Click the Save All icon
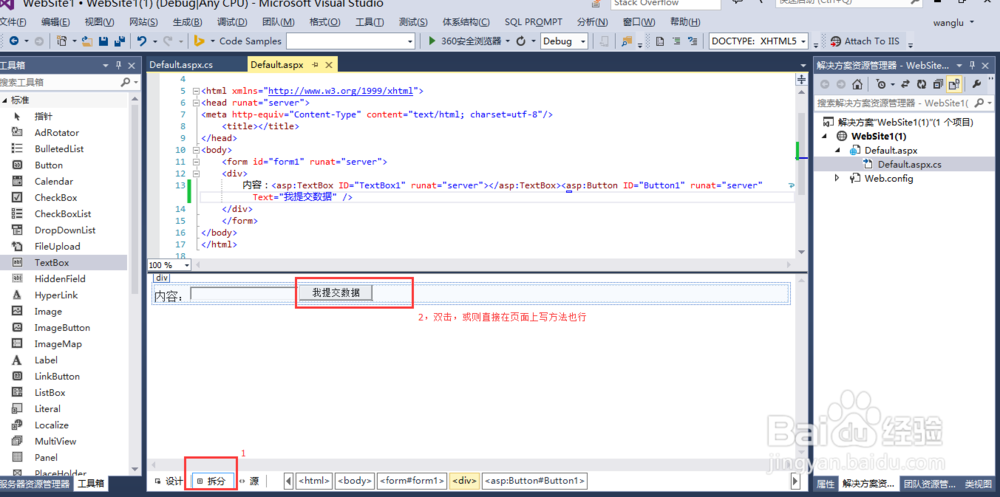The width and height of the screenshot is (1000, 497). (x=119, y=41)
